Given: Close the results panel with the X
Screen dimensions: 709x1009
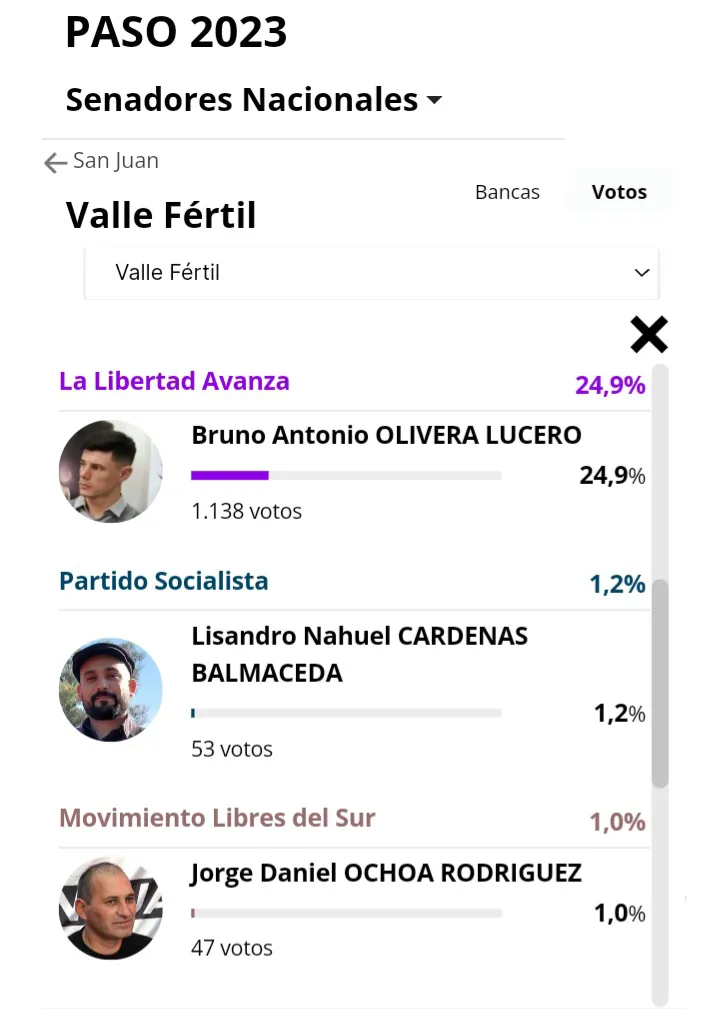Looking at the screenshot, I should point(649,335).
